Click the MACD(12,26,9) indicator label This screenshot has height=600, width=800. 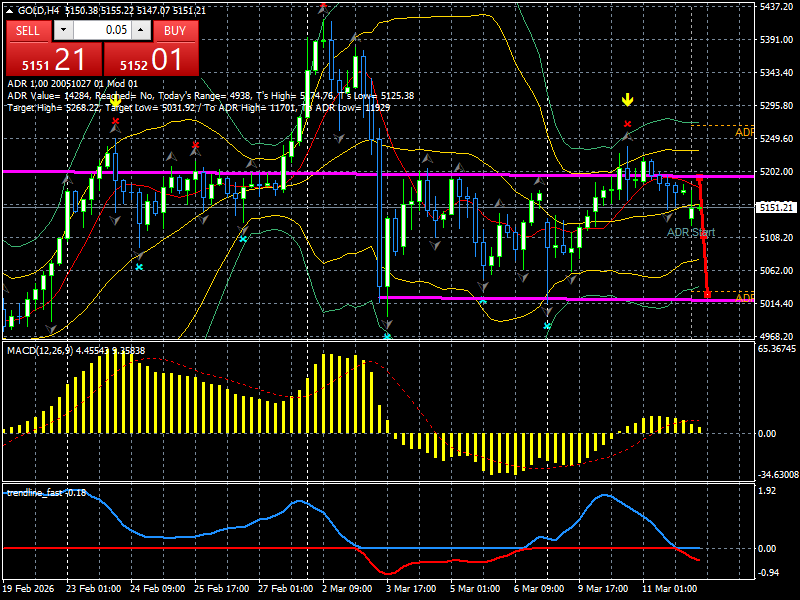[76, 351]
